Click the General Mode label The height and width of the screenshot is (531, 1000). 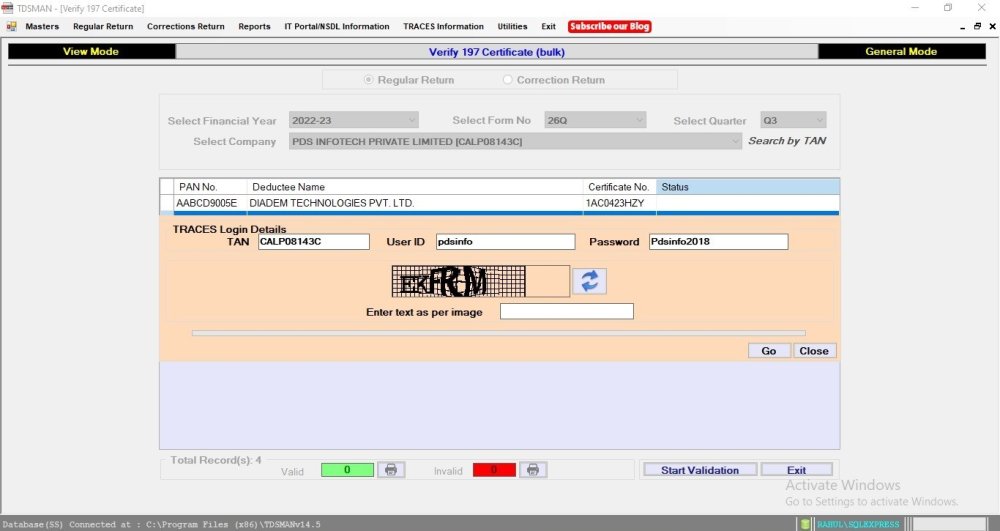(x=901, y=52)
